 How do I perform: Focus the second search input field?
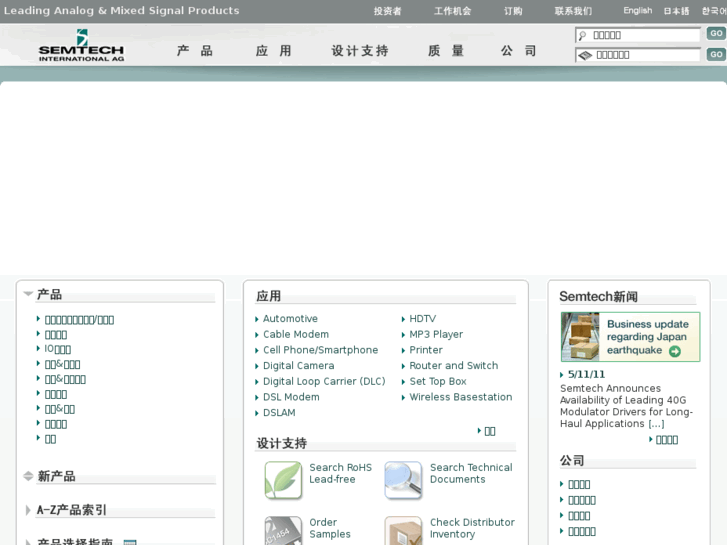638,55
